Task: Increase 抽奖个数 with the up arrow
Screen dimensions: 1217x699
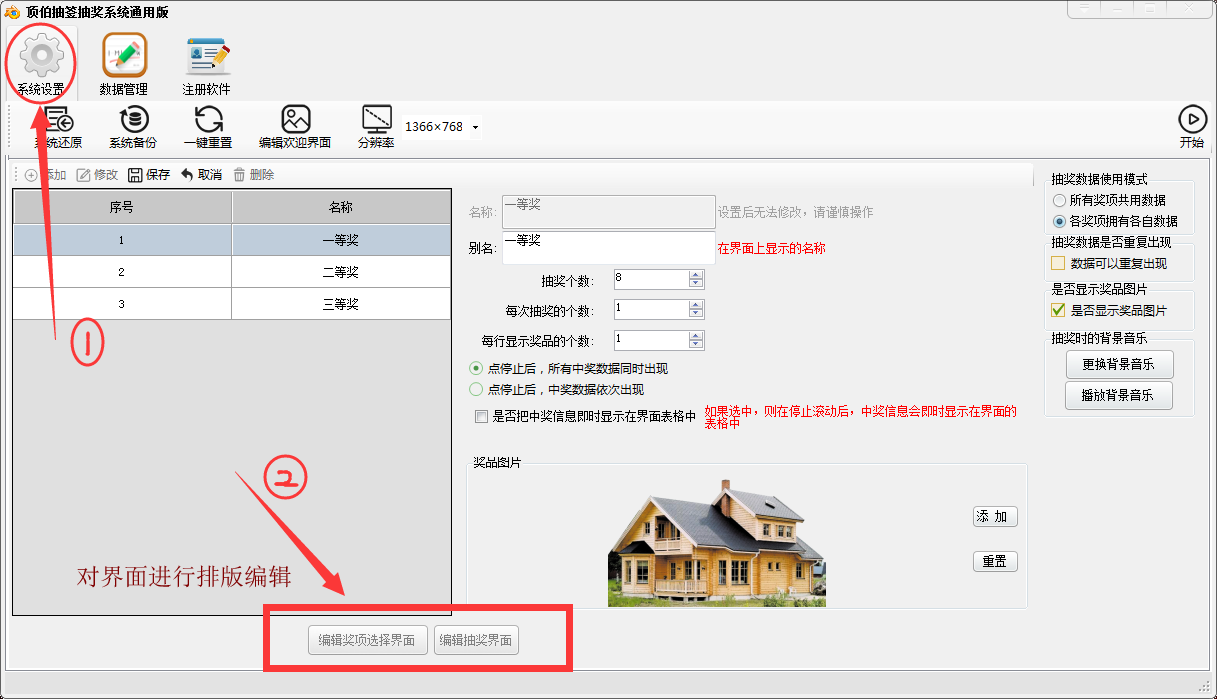Action: click(x=696, y=275)
